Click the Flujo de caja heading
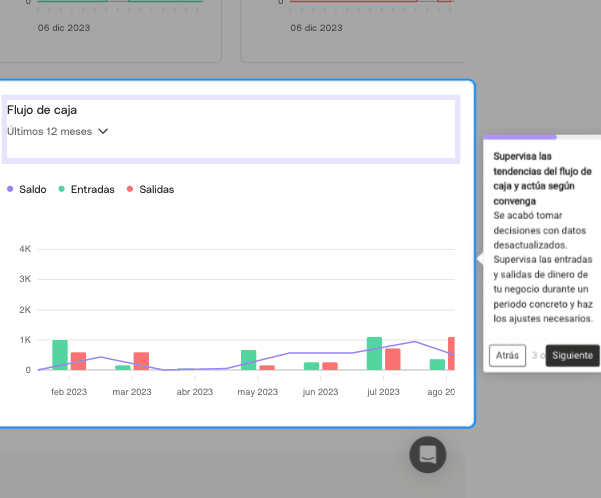601x498 pixels. coord(42,110)
